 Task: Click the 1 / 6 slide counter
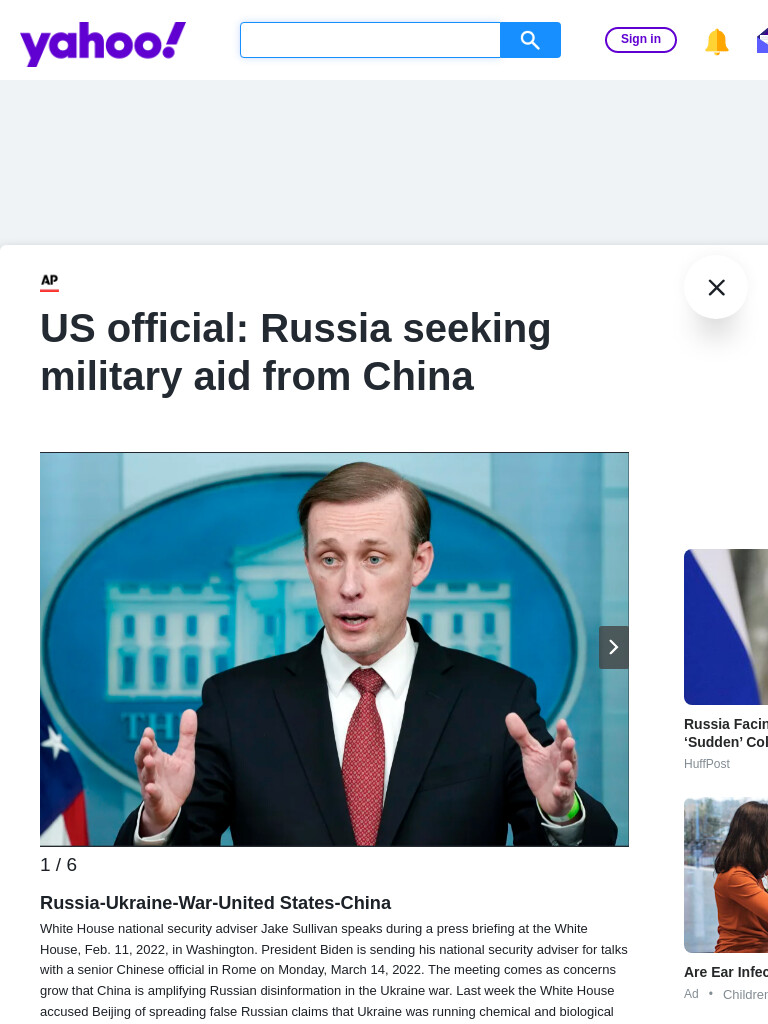pyautogui.click(x=59, y=865)
